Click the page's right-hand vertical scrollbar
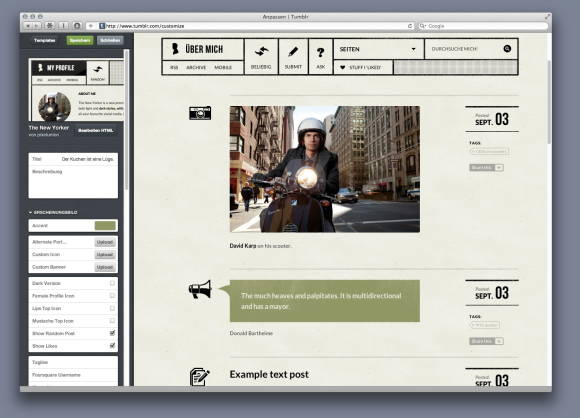 click(549, 102)
